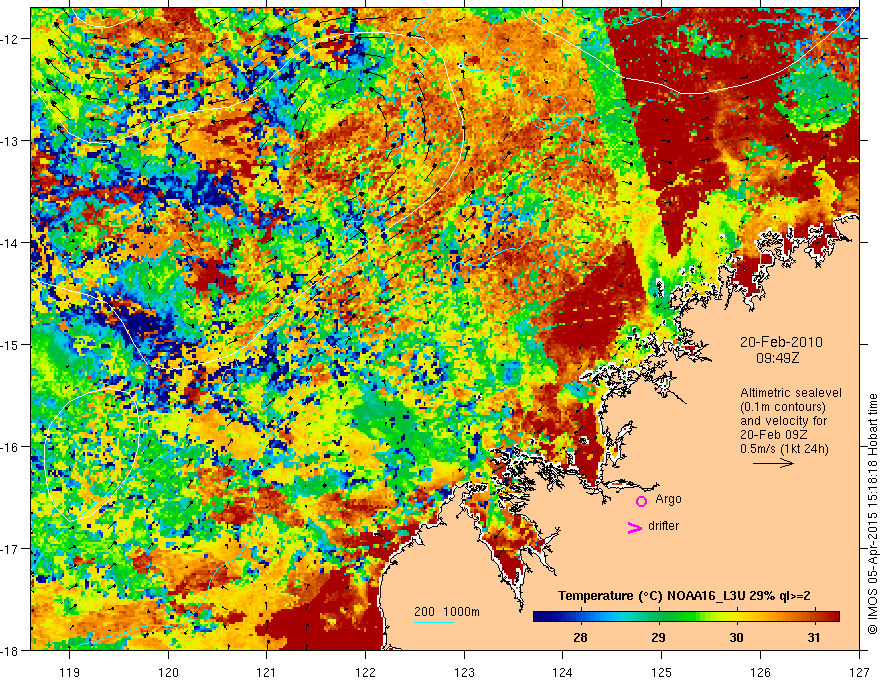Viewport: 880px width, 680px height.
Task: Click latitude axis label '-15'
Action: [x=11, y=344]
